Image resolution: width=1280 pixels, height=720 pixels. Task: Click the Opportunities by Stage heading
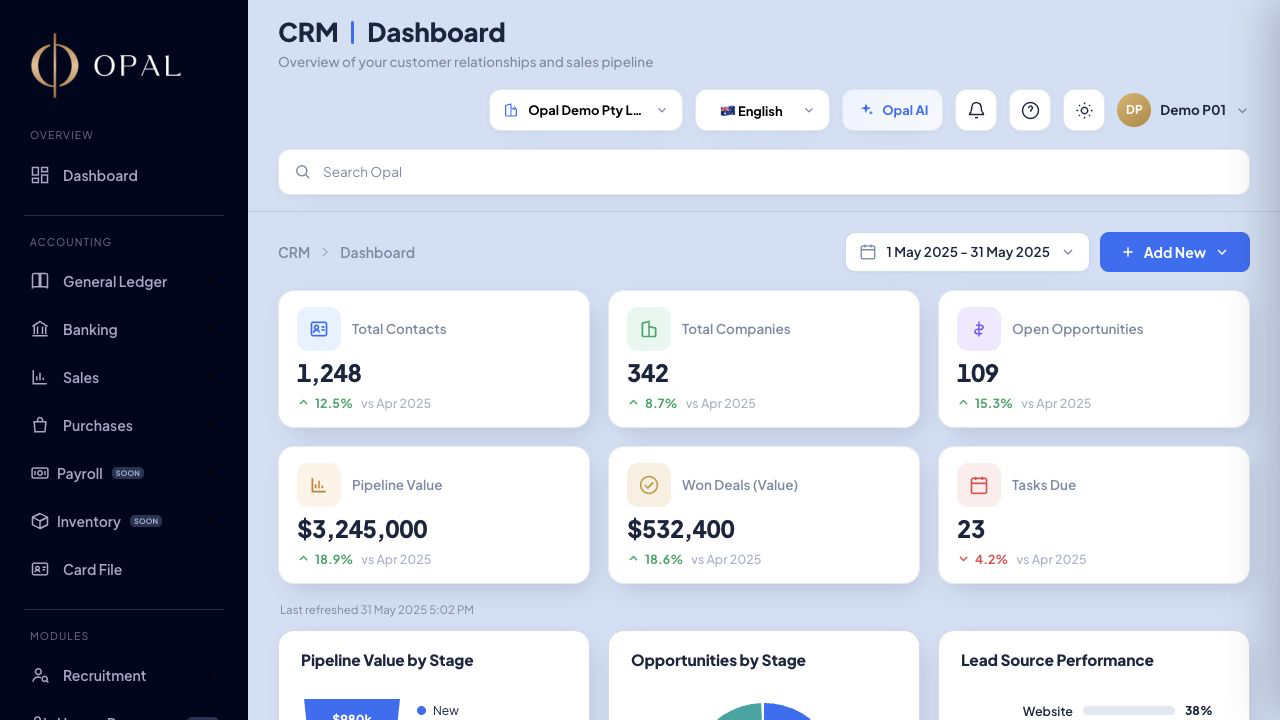(x=718, y=661)
